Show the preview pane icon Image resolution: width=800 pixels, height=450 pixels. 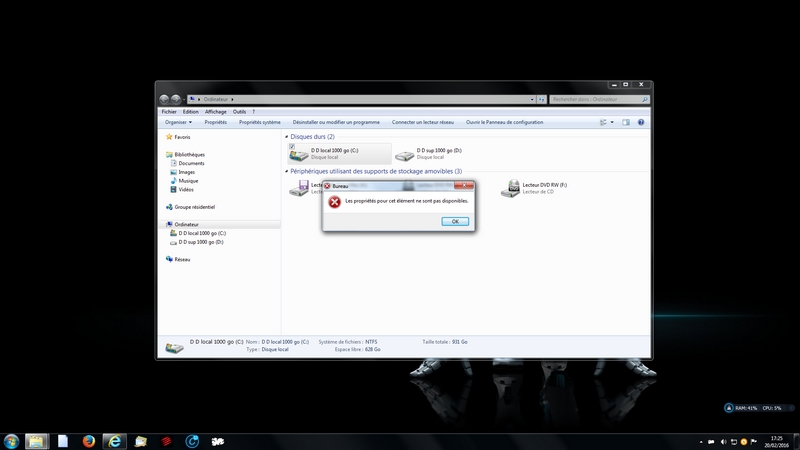coord(626,122)
